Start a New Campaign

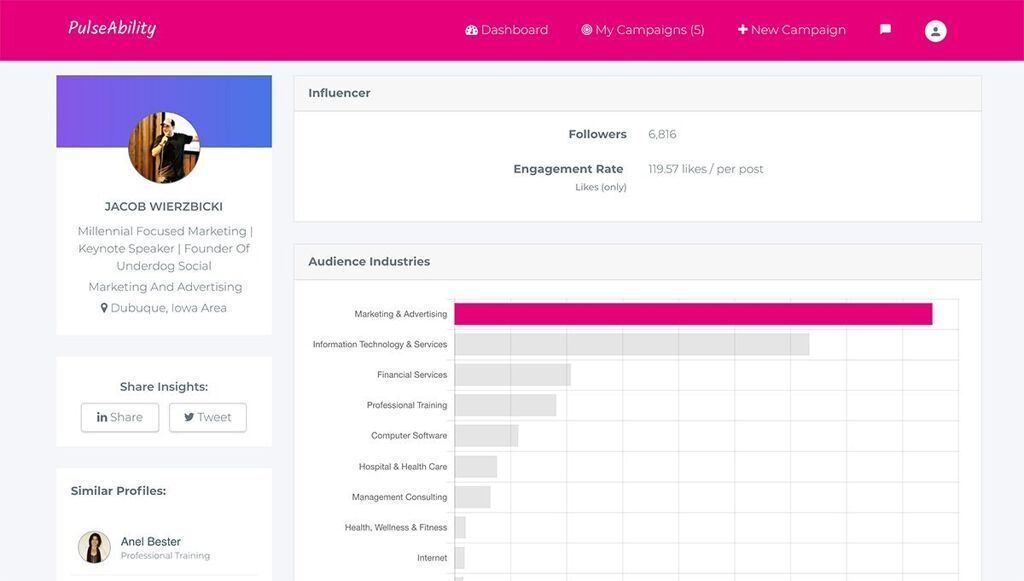[792, 30]
